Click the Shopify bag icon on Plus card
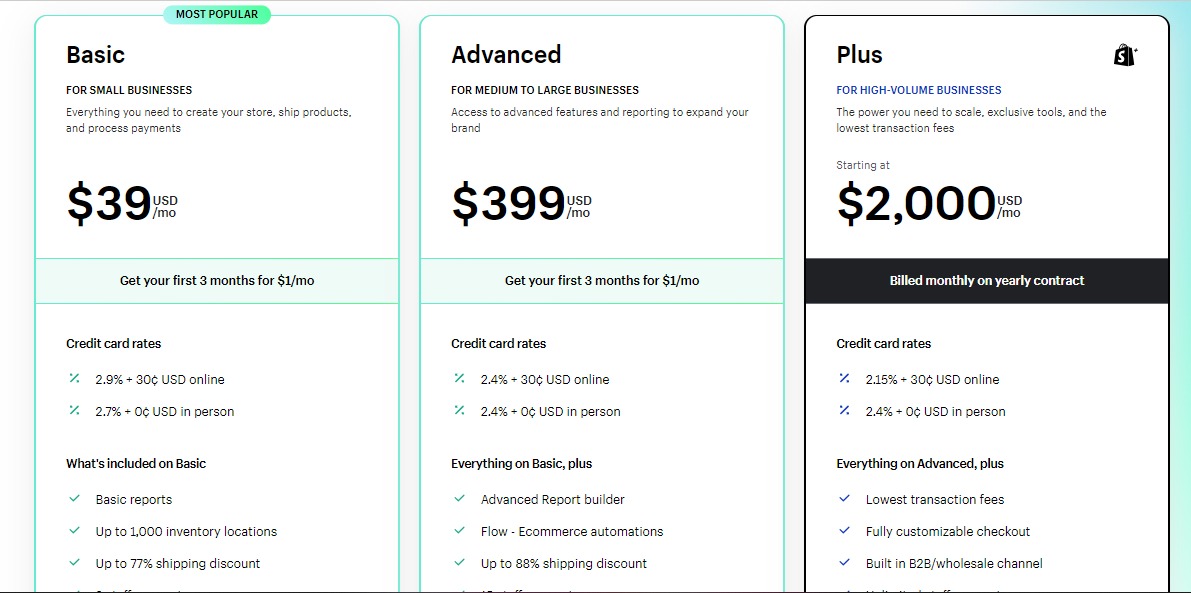The image size is (1191, 593). [1123, 55]
